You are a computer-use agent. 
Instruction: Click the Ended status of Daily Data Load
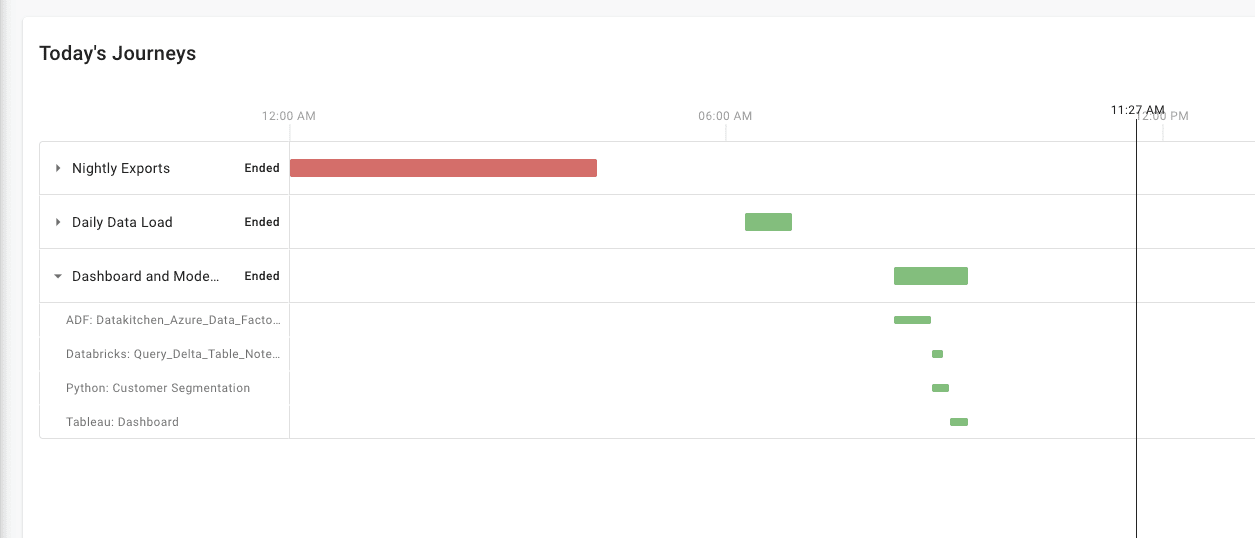coord(262,222)
